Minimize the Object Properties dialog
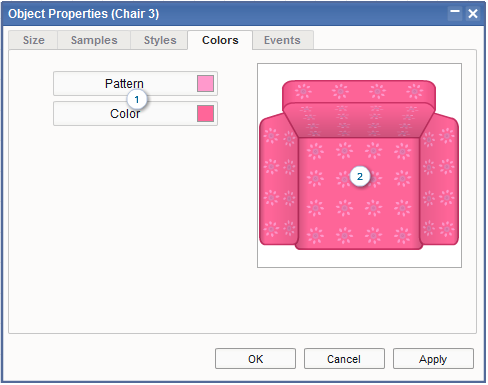Viewport: 488px width, 385px height. click(455, 14)
